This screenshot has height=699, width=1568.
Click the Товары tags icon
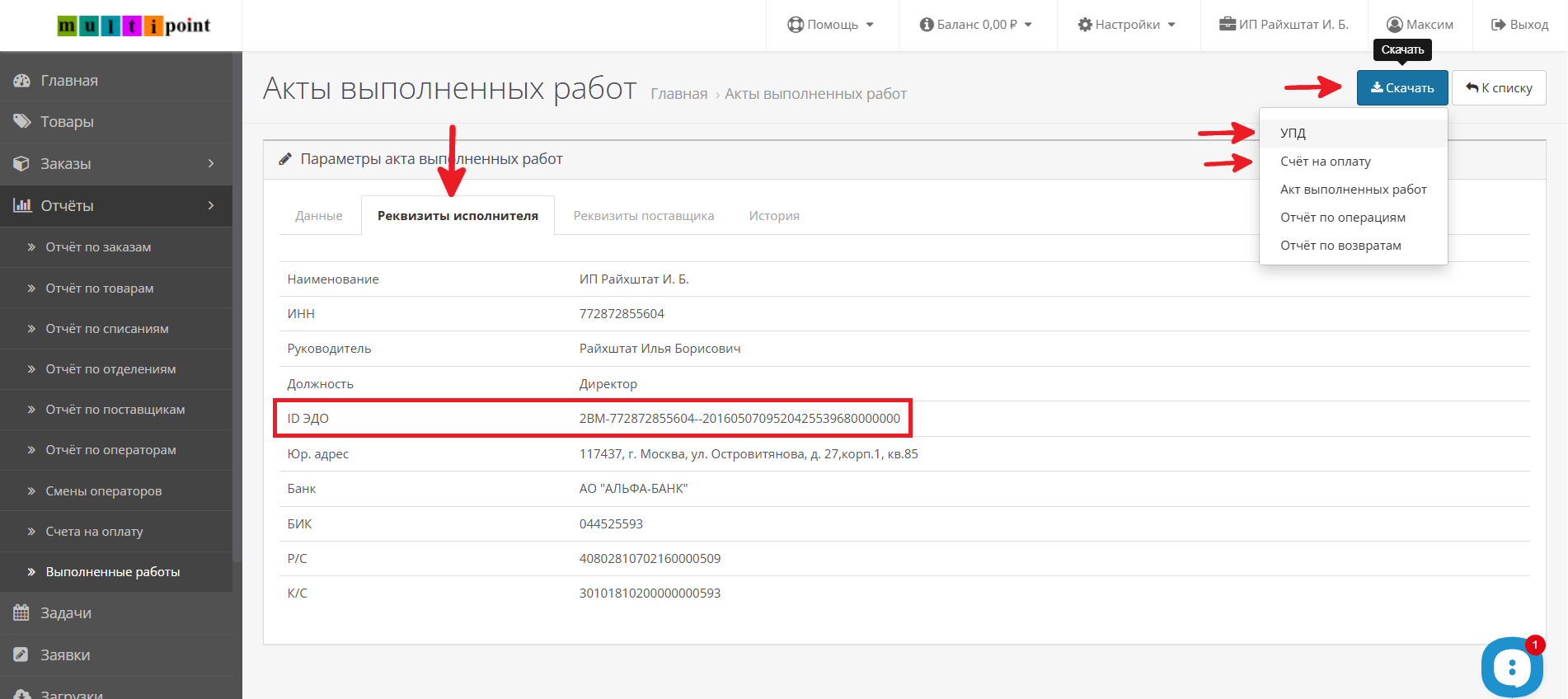(21, 122)
